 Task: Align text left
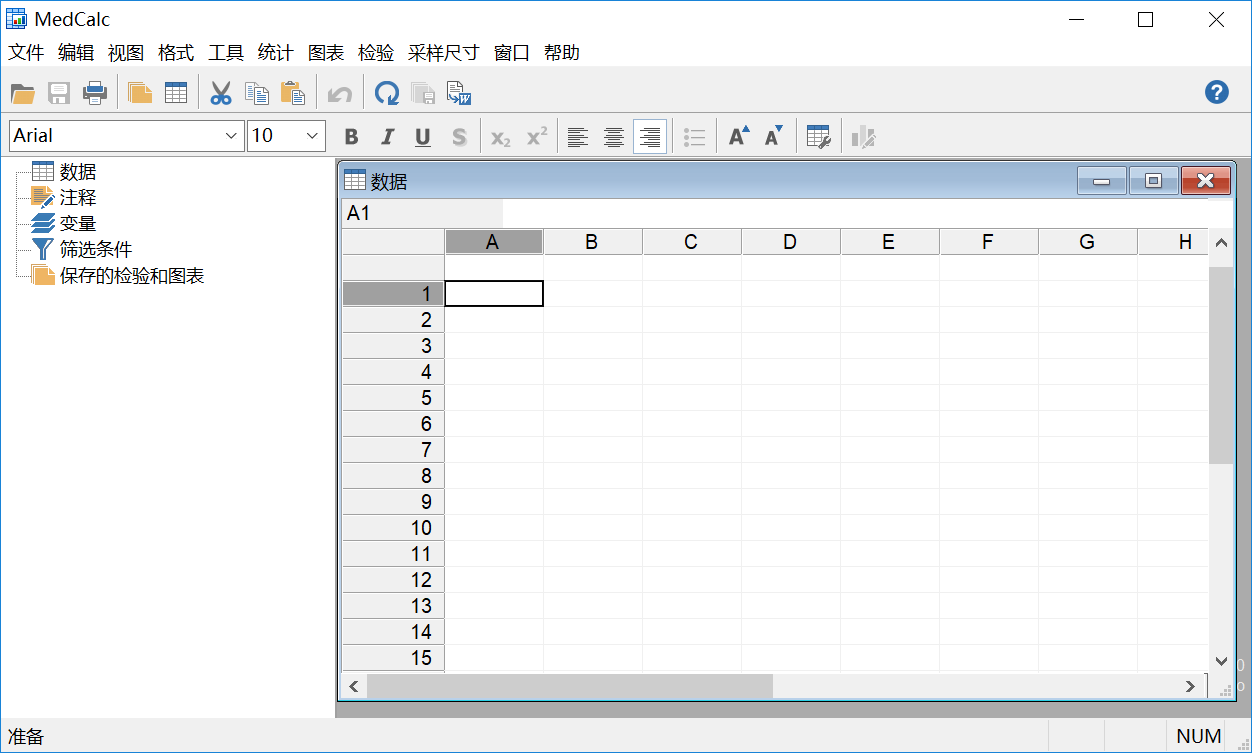[x=578, y=137]
